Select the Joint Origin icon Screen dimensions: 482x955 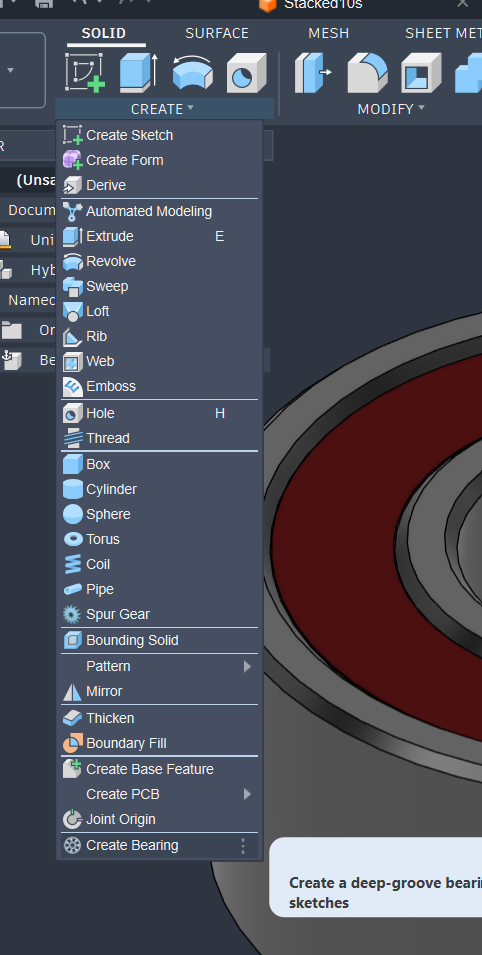click(x=73, y=819)
